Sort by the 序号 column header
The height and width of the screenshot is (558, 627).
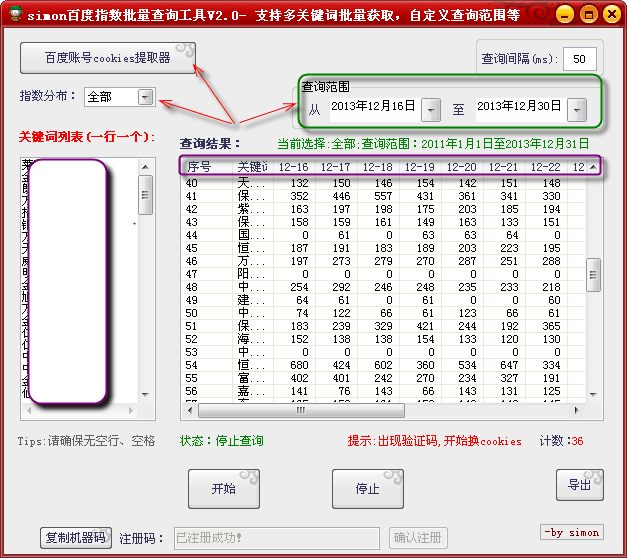pos(207,166)
